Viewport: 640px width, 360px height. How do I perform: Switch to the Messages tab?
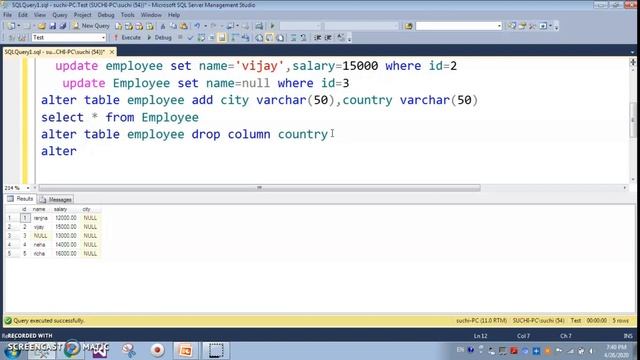[56, 199]
